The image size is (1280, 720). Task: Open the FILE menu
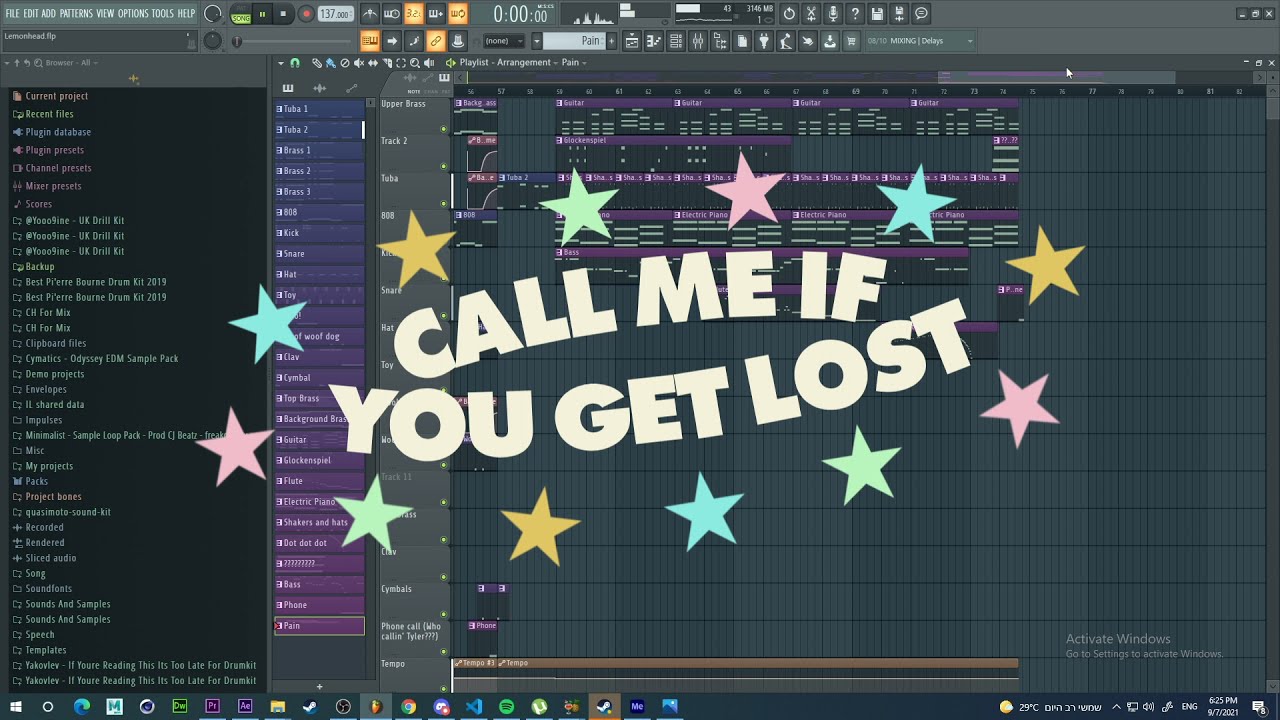[13, 13]
